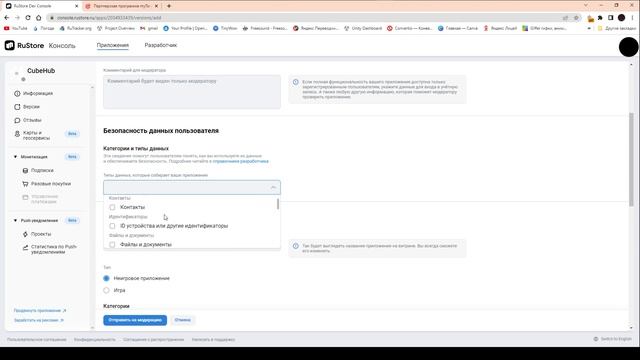Select the RuStore Dev Console browser tab
640x360 pixels.
click(41, 6)
